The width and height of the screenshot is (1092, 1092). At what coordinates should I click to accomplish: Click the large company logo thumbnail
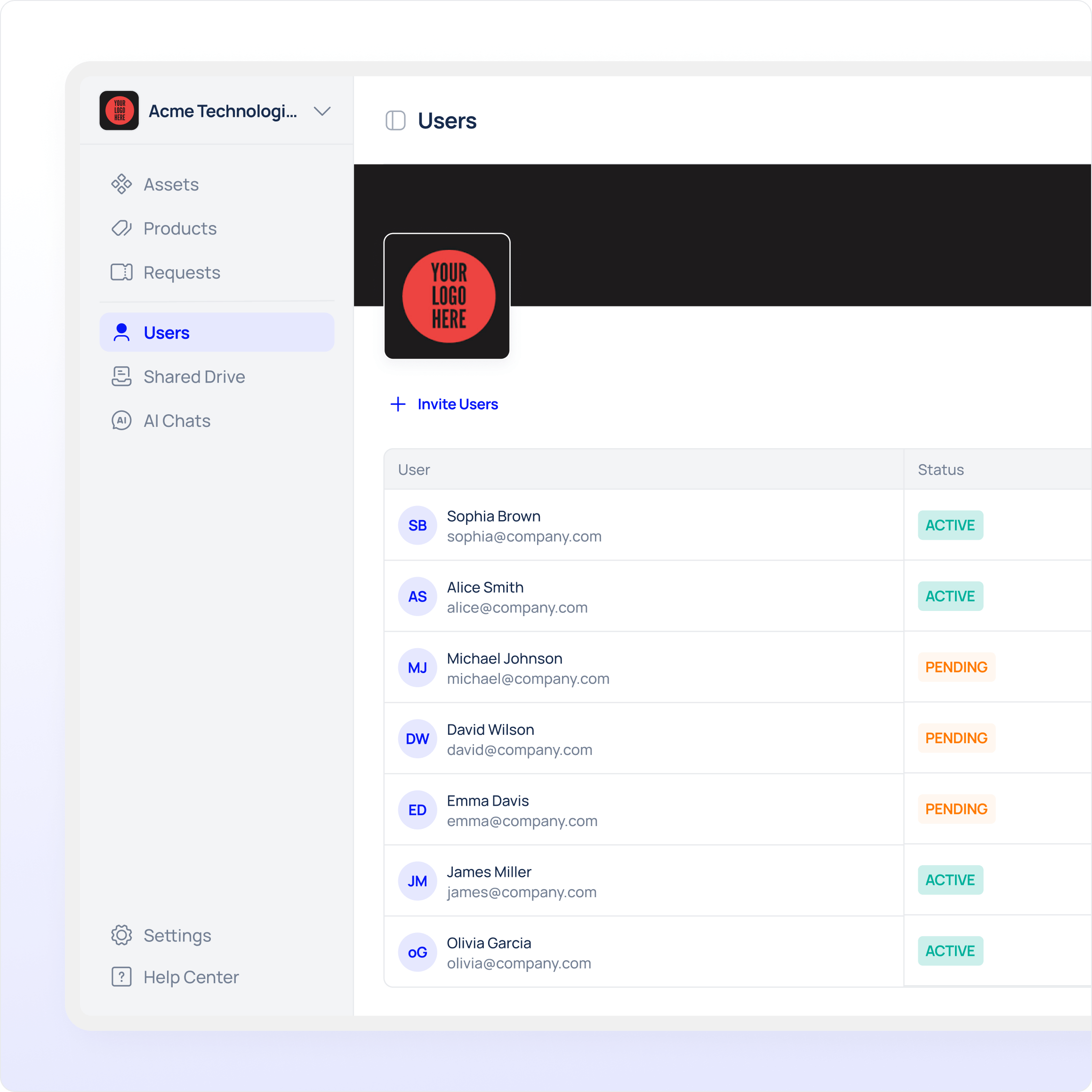[447, 296]
